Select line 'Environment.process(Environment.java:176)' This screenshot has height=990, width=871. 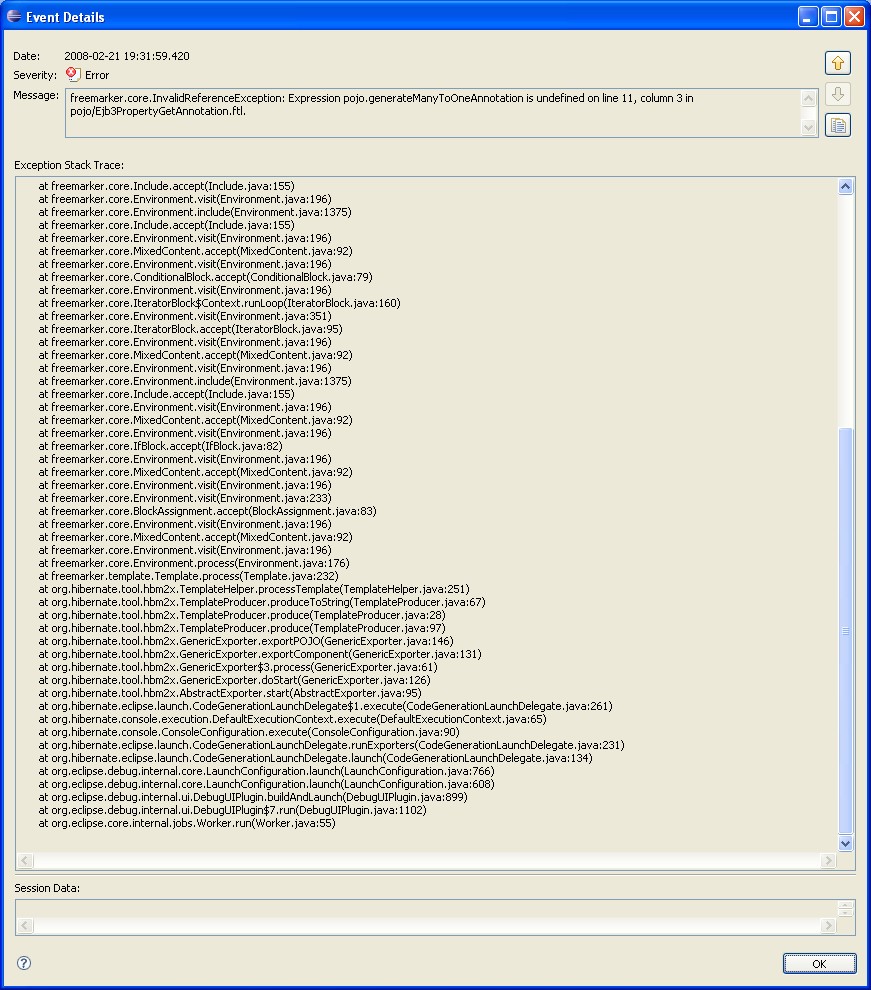tap(194, 563)
